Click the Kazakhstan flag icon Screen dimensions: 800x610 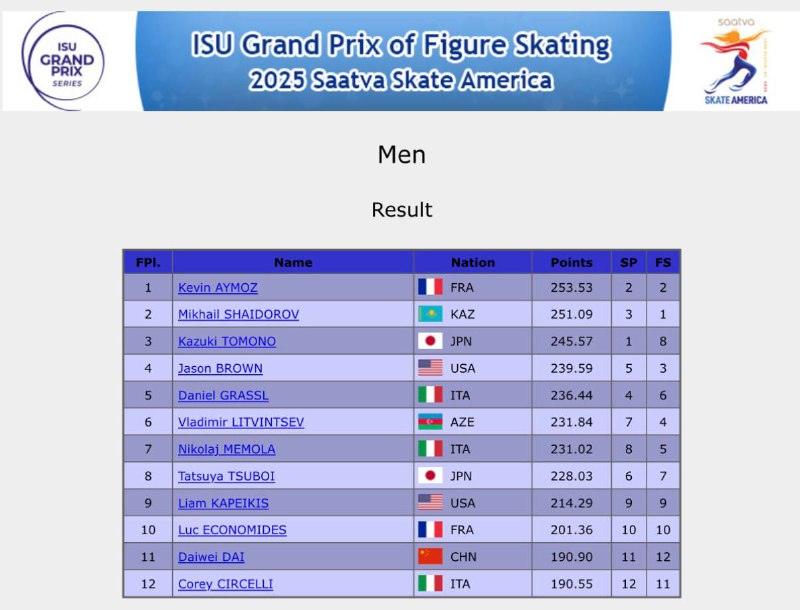coord(429,314)
